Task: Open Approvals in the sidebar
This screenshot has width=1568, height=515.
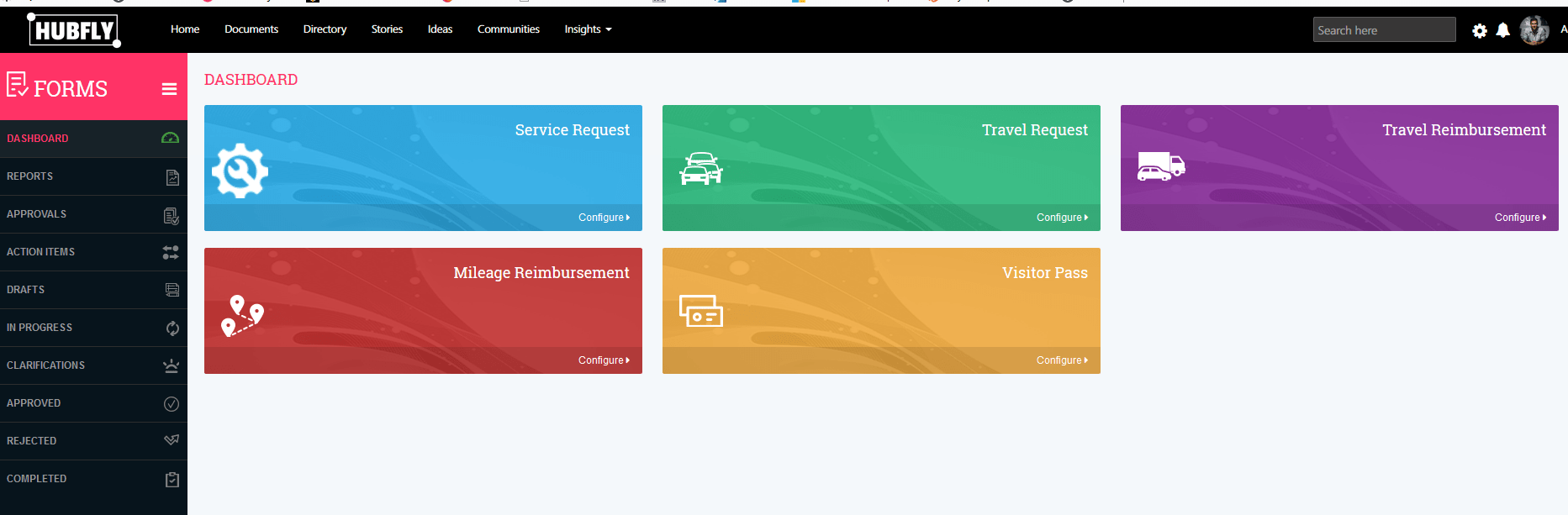Action: point(93,214)
